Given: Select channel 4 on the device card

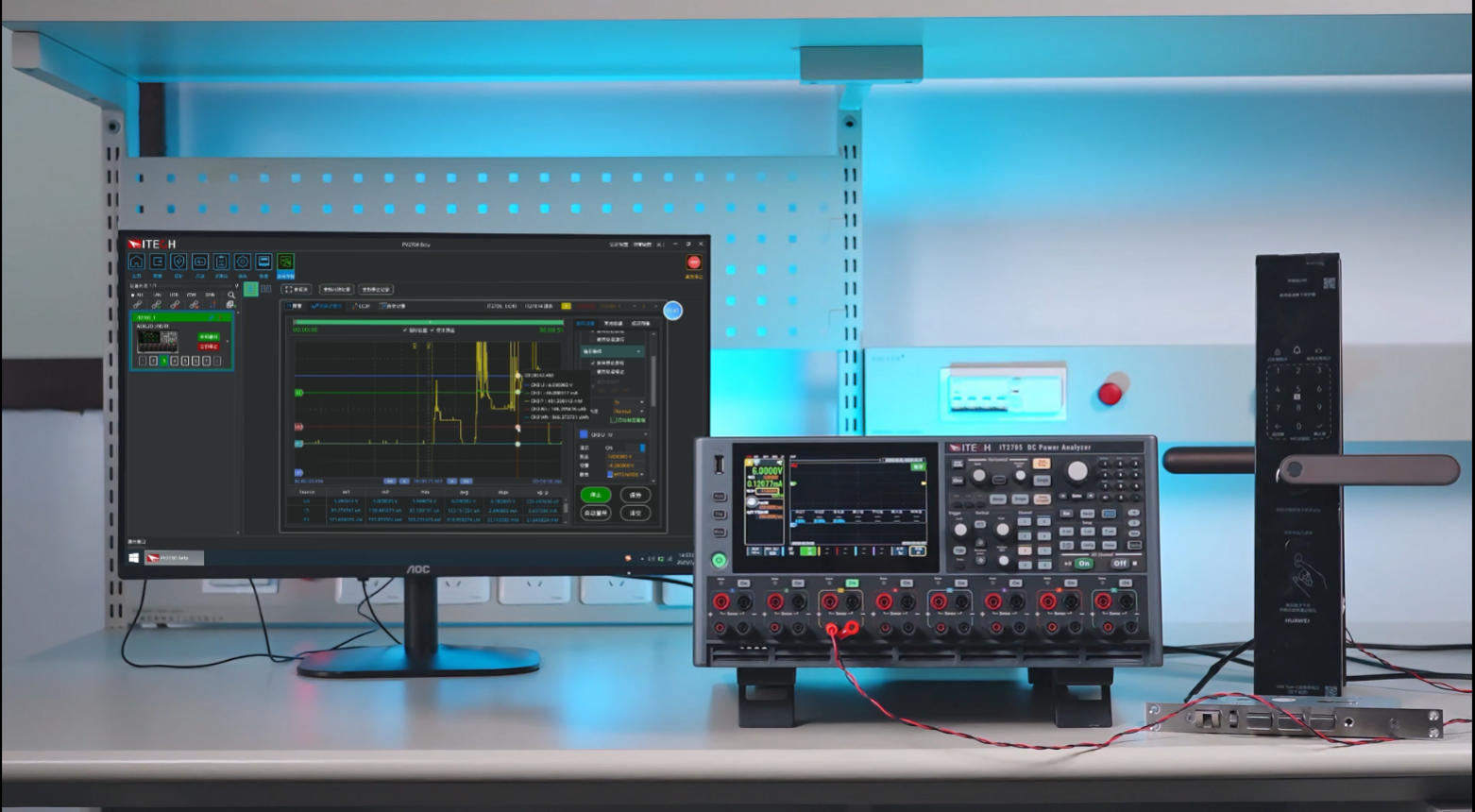Looking at the screenshot, I should tap(175, 361).
